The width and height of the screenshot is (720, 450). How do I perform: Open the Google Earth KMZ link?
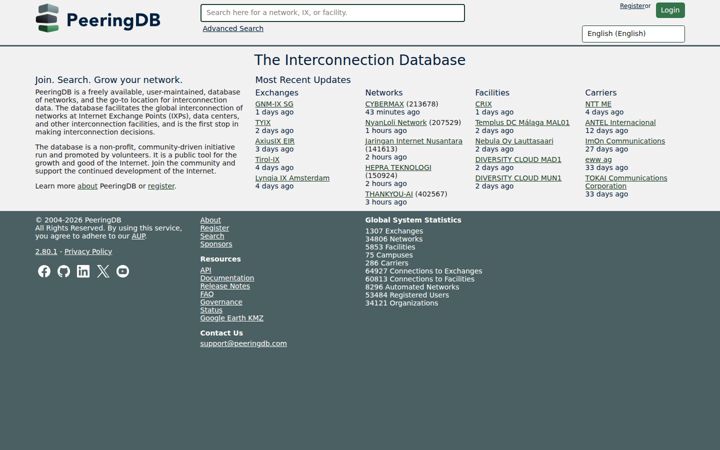(232, 318)
